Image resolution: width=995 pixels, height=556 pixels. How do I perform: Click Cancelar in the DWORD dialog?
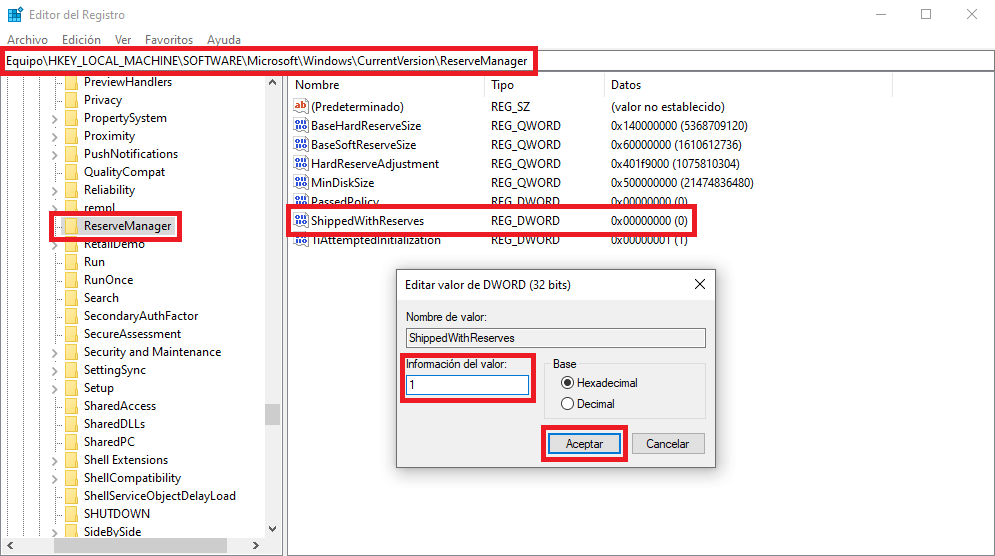pyautogui.click(x=668, y=444)
